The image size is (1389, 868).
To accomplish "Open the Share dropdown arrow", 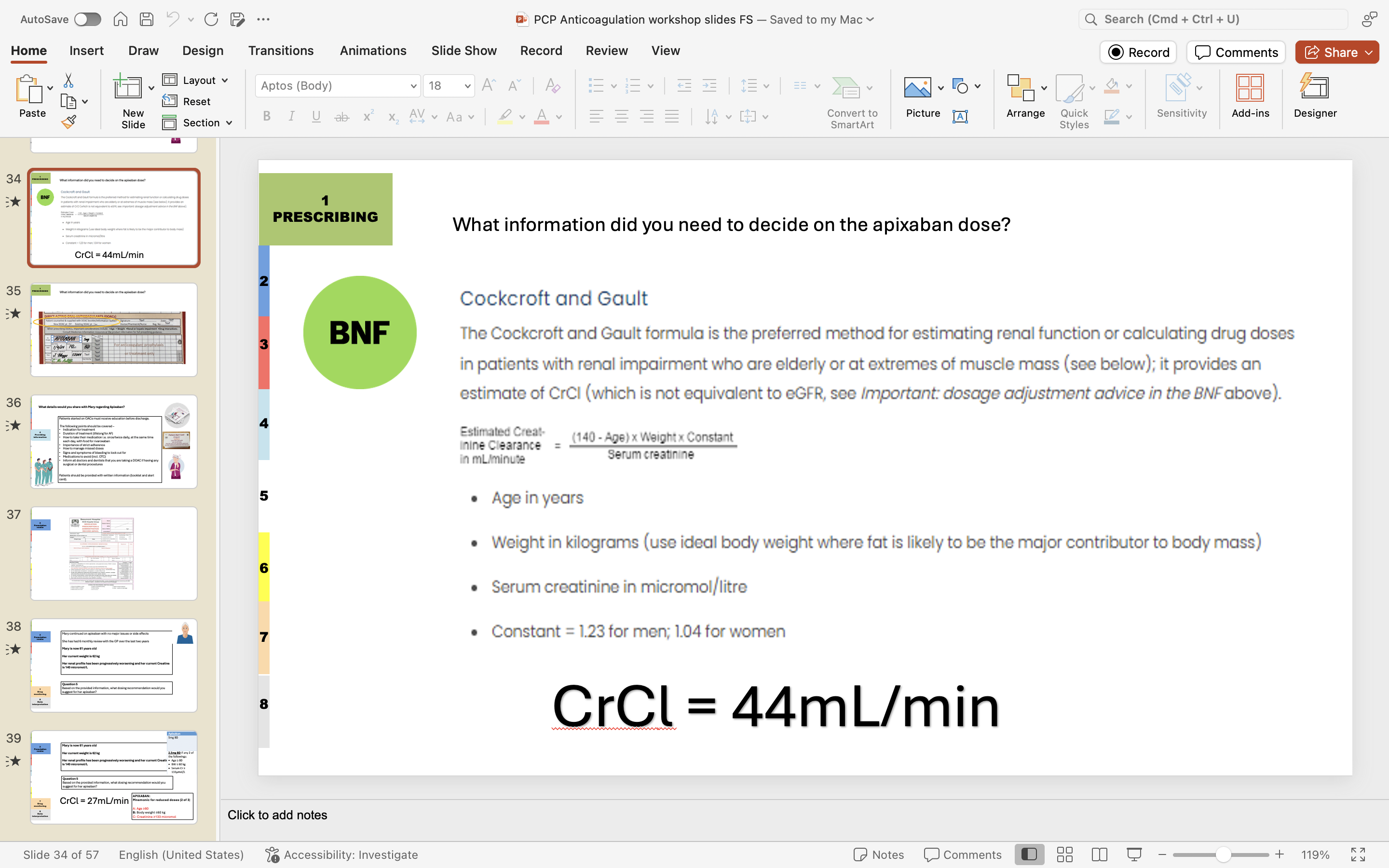I will coord(1369,52).
